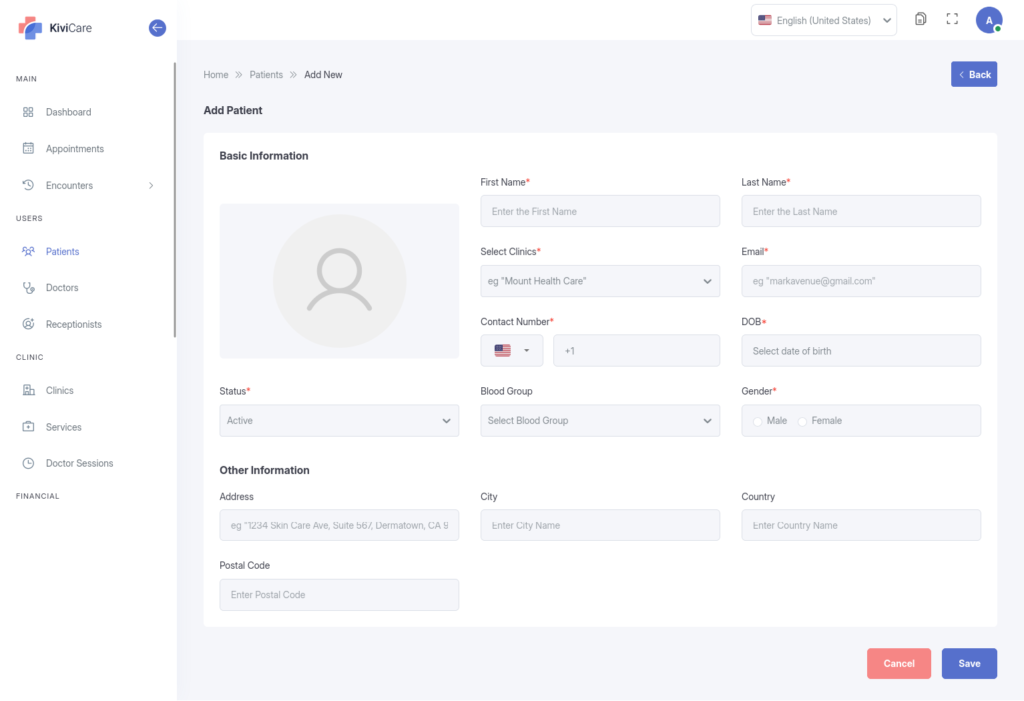Expand the Encounters submenu chevron

click(151, 185)
